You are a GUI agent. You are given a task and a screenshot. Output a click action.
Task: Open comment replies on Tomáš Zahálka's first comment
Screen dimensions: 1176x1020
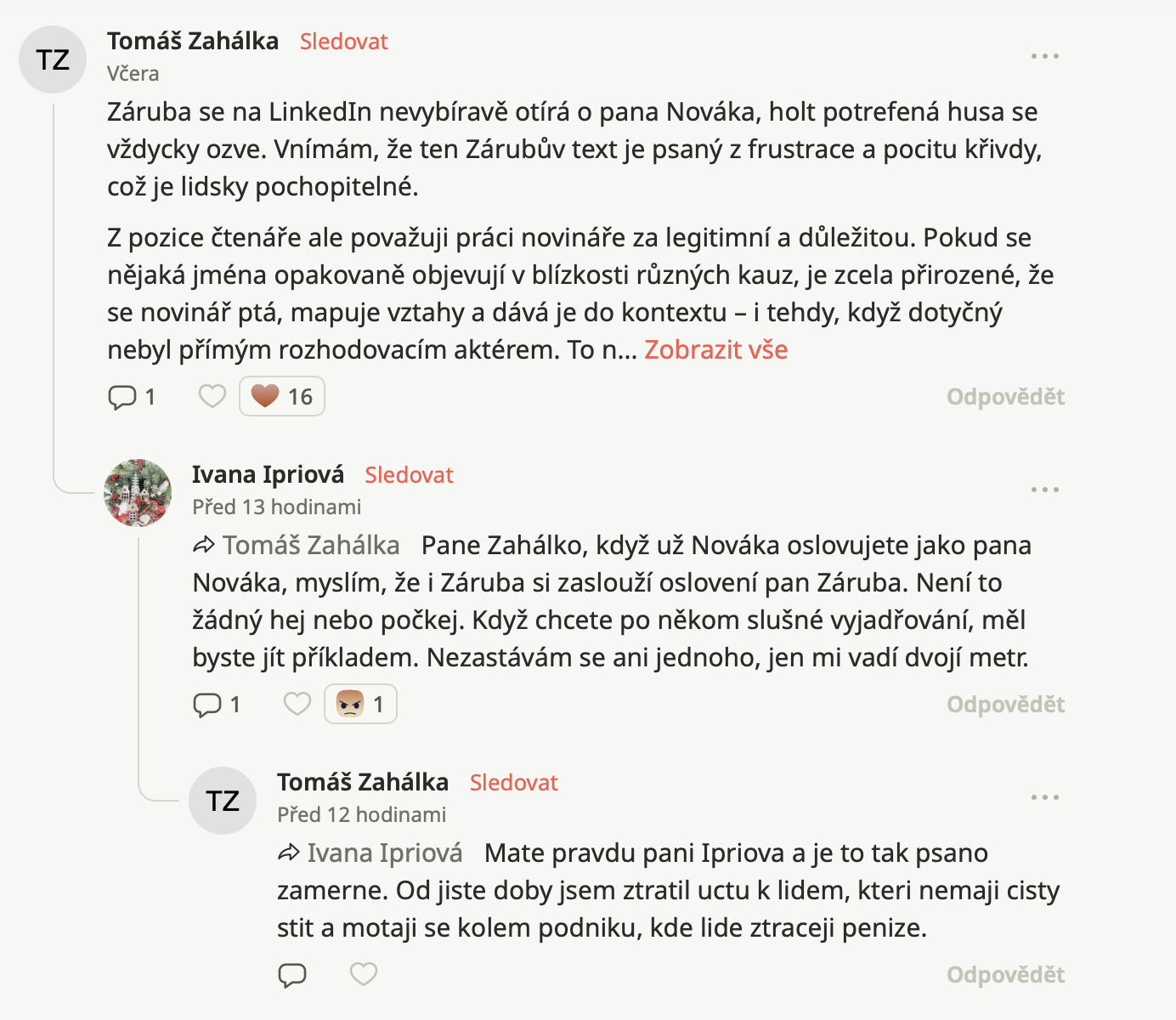[132, 397]
